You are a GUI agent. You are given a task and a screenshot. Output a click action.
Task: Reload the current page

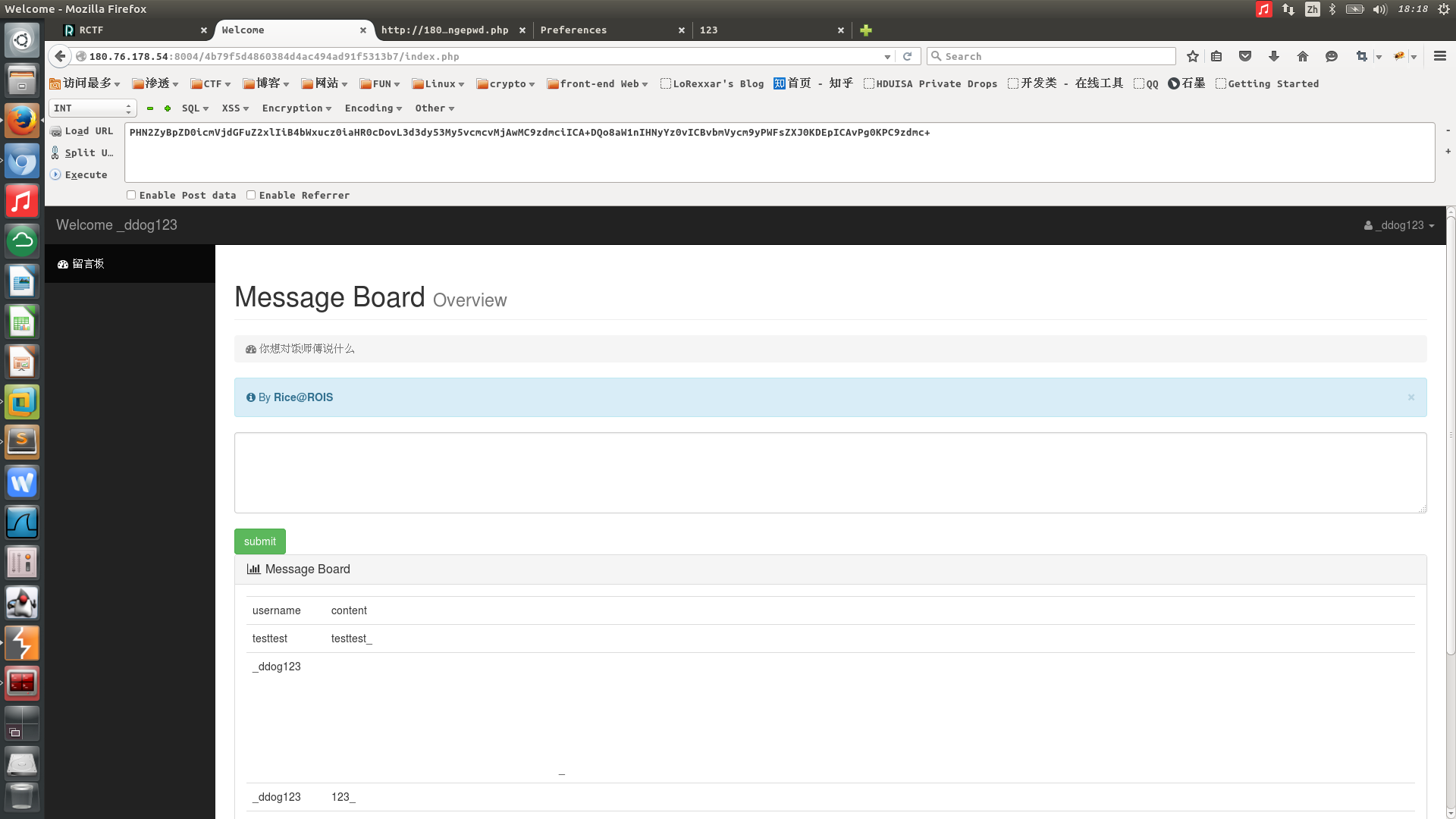pos(907,56)
